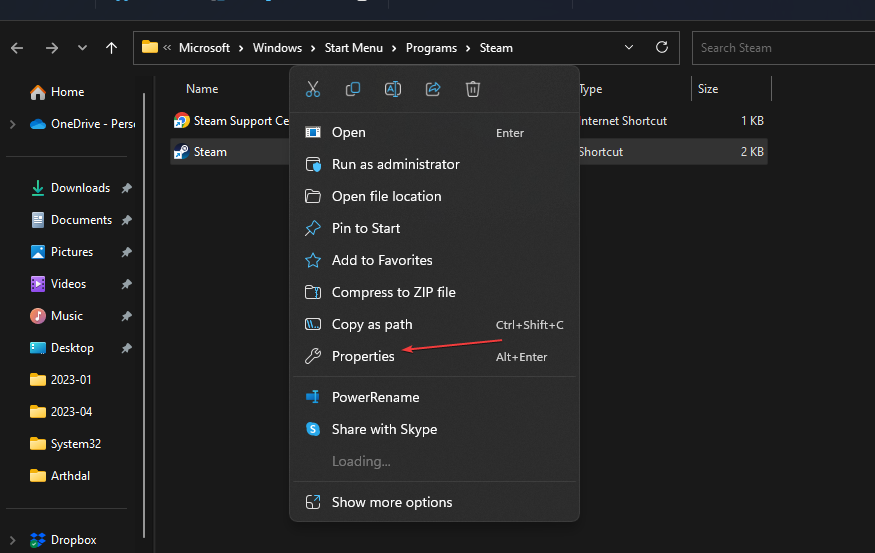Refresh the Steam folder view
Viewport: 875px width, 553px height.
pos(661,48)
